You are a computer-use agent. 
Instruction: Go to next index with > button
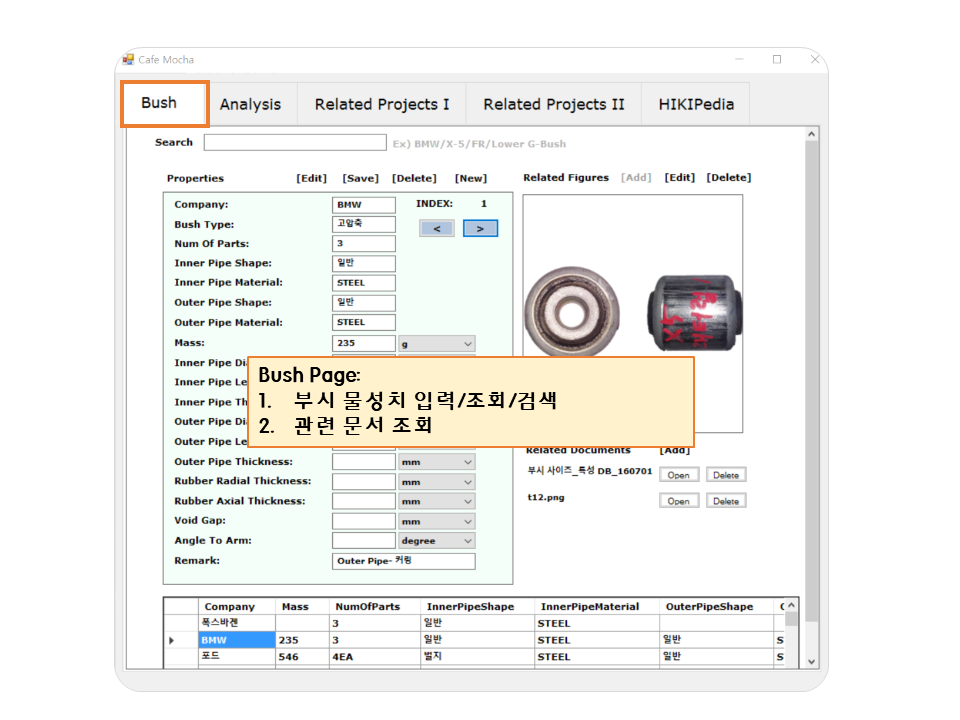coord(481,228)
